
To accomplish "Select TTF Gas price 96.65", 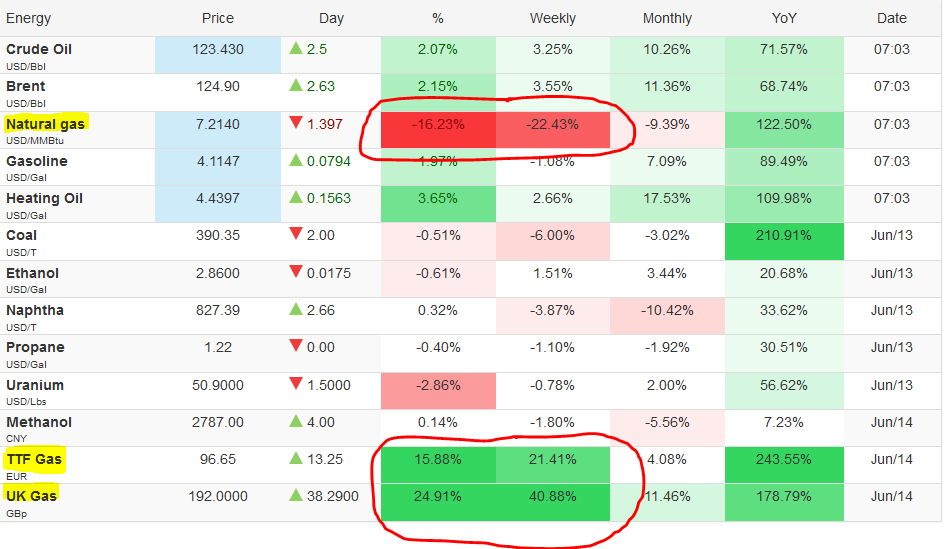I will tap(218, 459).
